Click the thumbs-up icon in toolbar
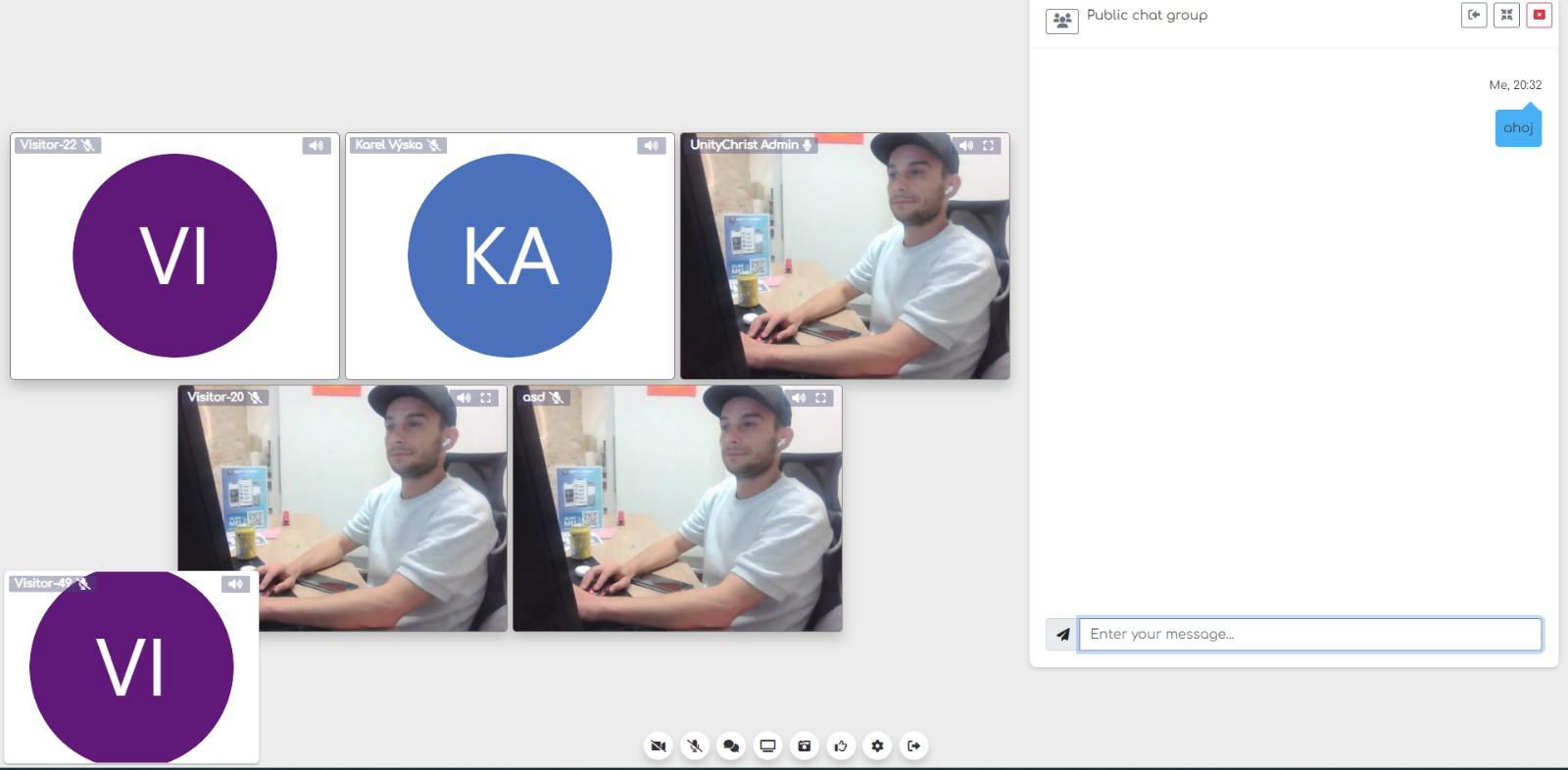This screenshot has height=770, width=1568. point(841,746)
